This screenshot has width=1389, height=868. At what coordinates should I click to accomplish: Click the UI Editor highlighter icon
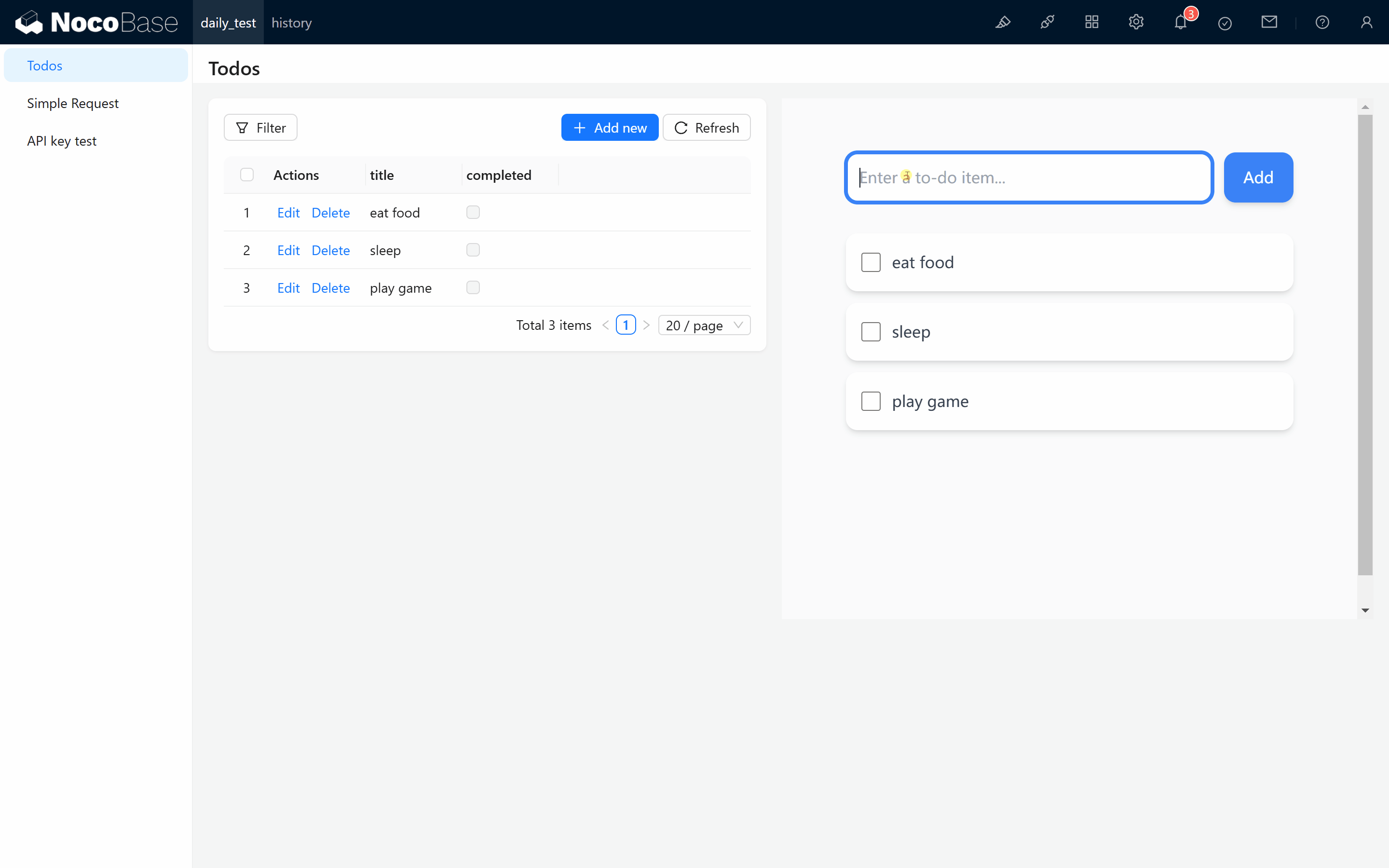point(1003,22)
